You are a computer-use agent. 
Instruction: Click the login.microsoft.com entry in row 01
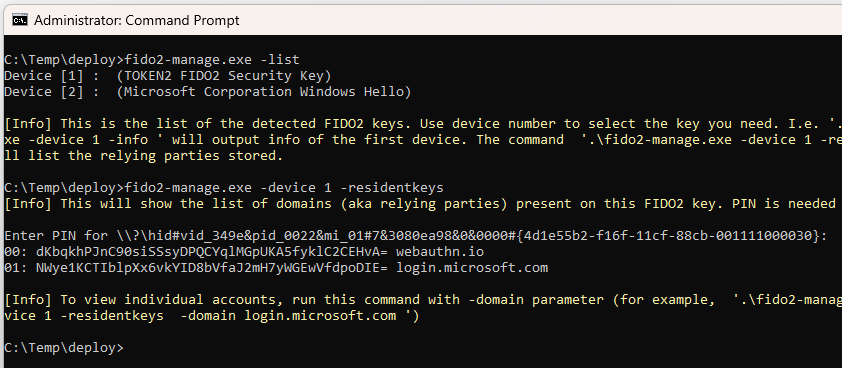[472, 268]
